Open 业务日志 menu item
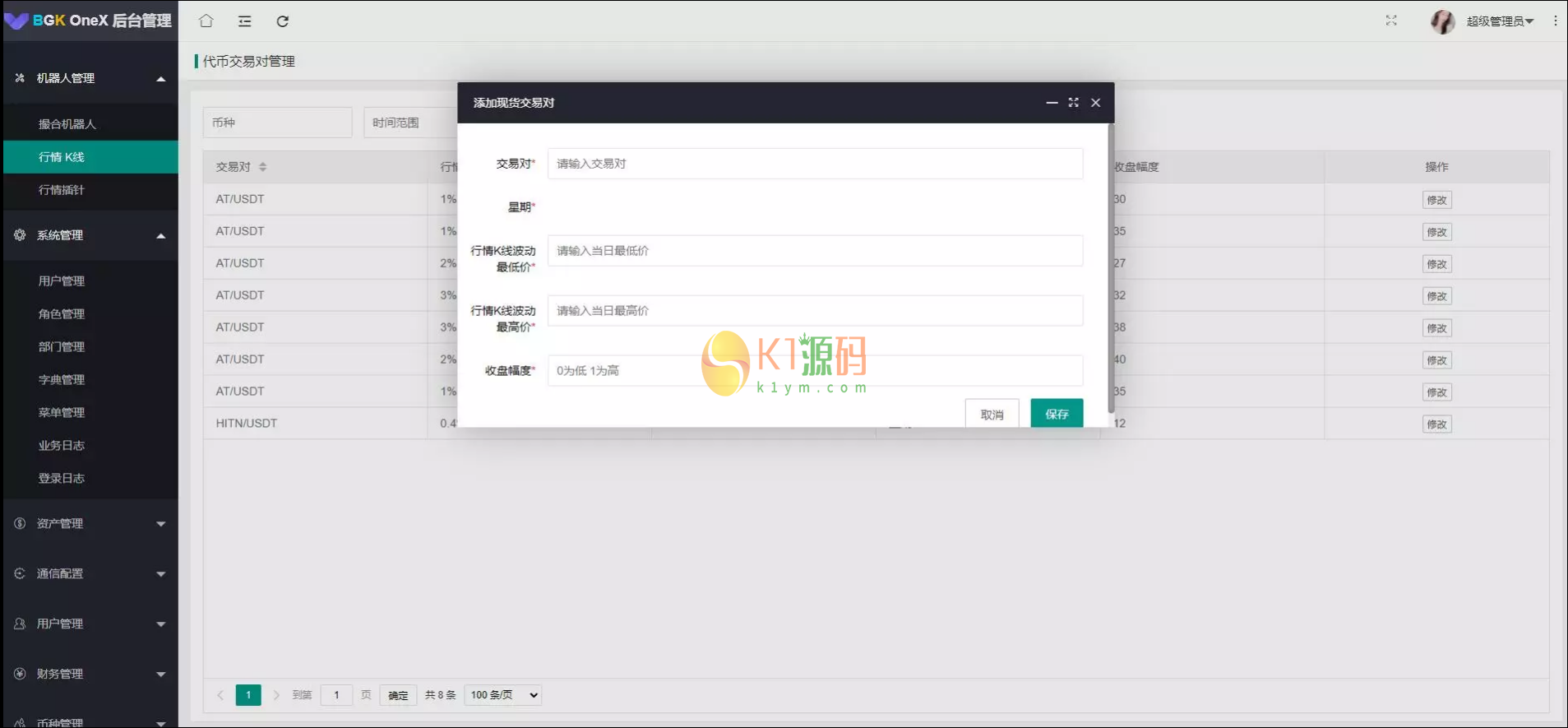This screenshot has height=728, width=1568. 90,446
